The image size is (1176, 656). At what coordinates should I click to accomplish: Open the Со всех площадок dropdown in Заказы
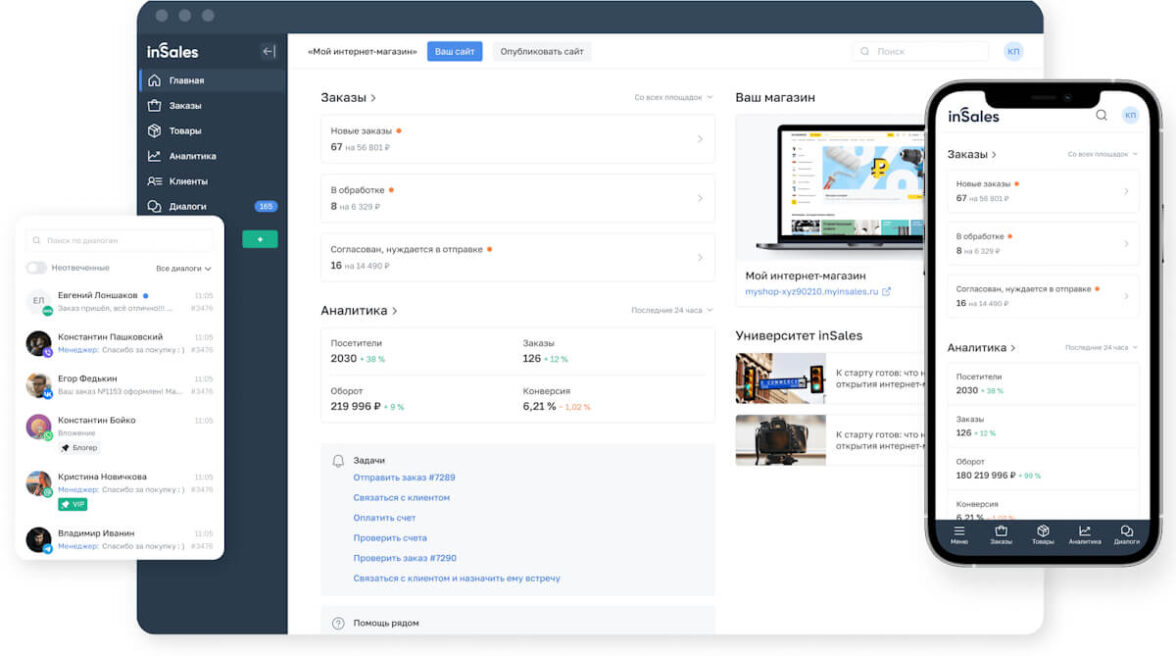673,98
